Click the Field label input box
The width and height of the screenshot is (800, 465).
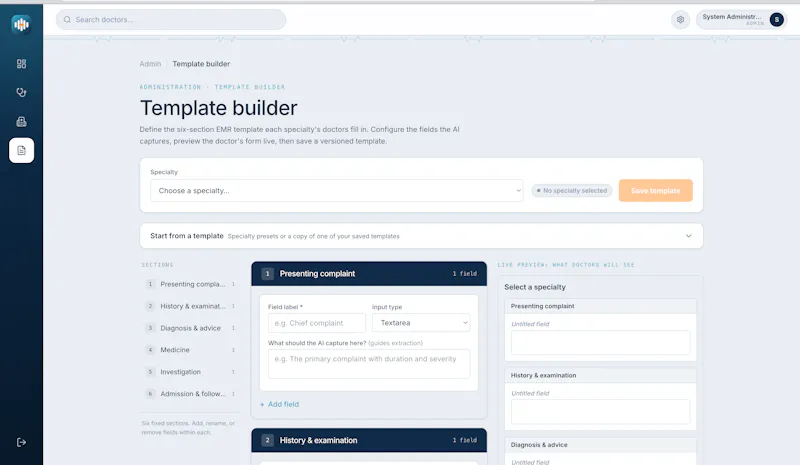[317, 323]
